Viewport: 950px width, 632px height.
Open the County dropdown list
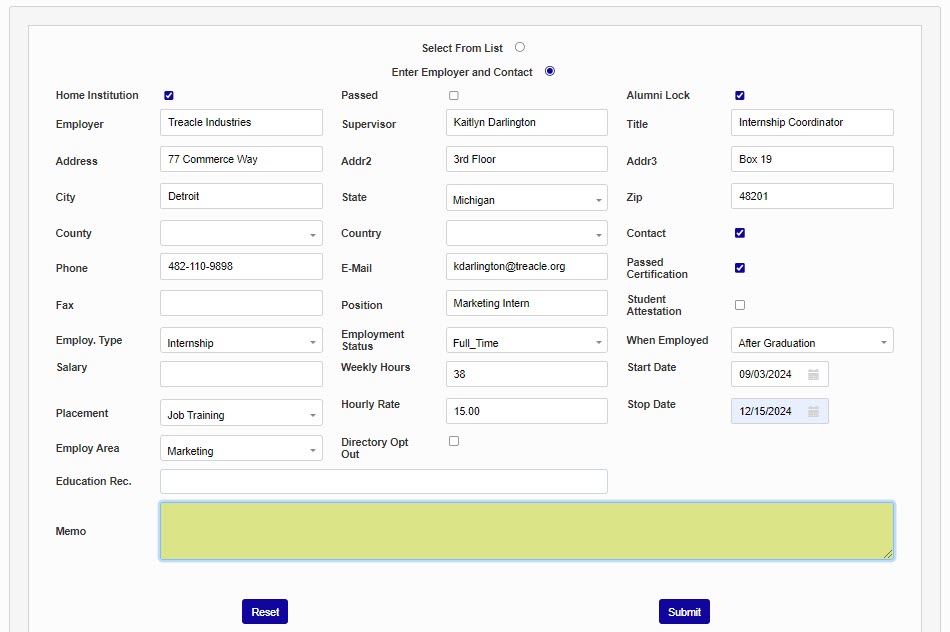click(x=241, y=234)
